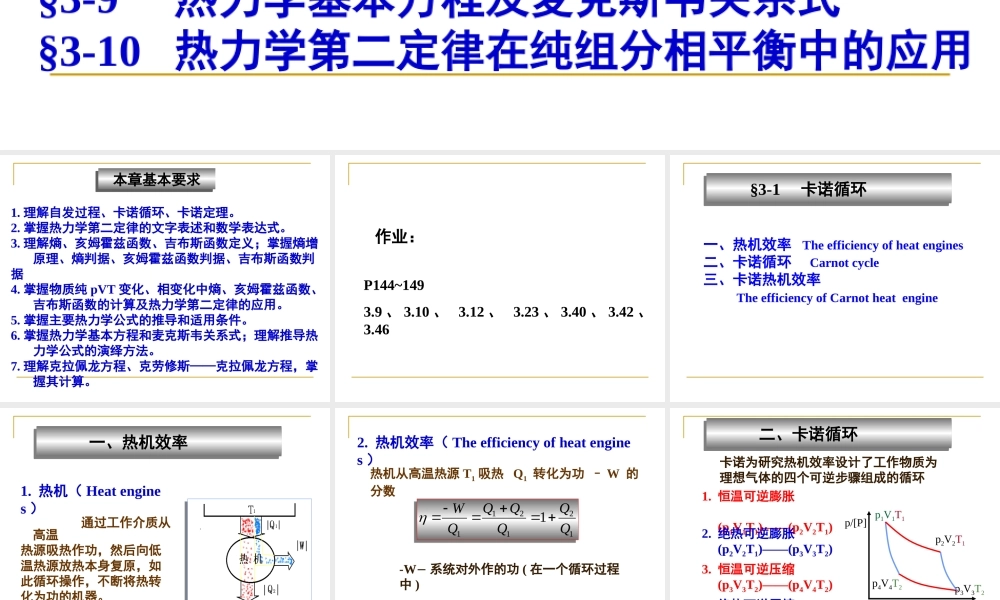Click the heat engine 热机 circle diagram

pos(251,559)
